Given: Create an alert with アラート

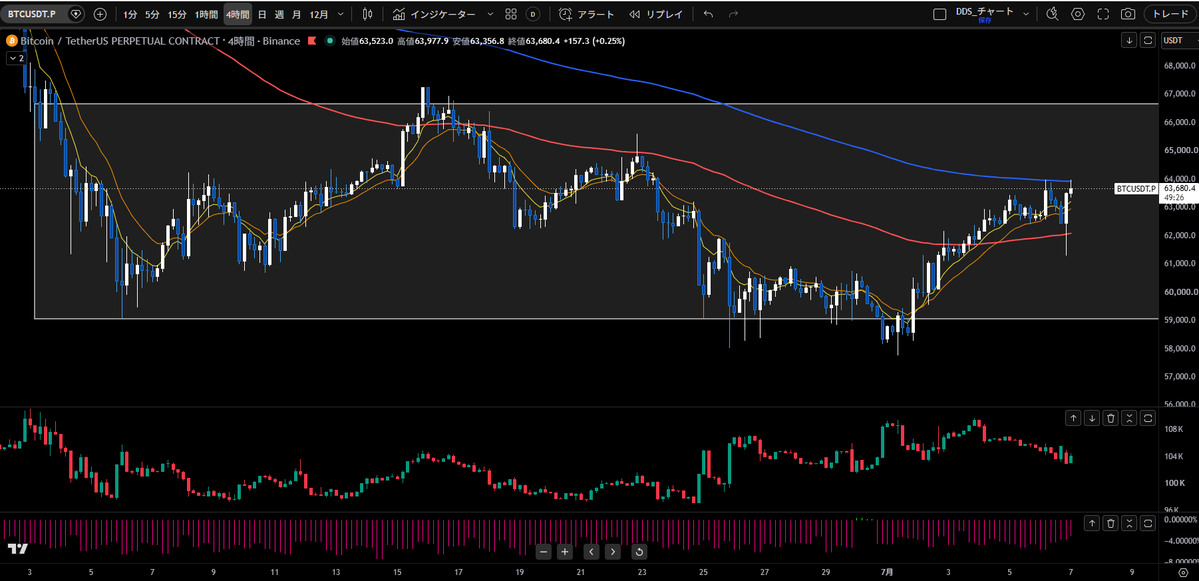Looking at the screenshot, I should click(587, 14).
